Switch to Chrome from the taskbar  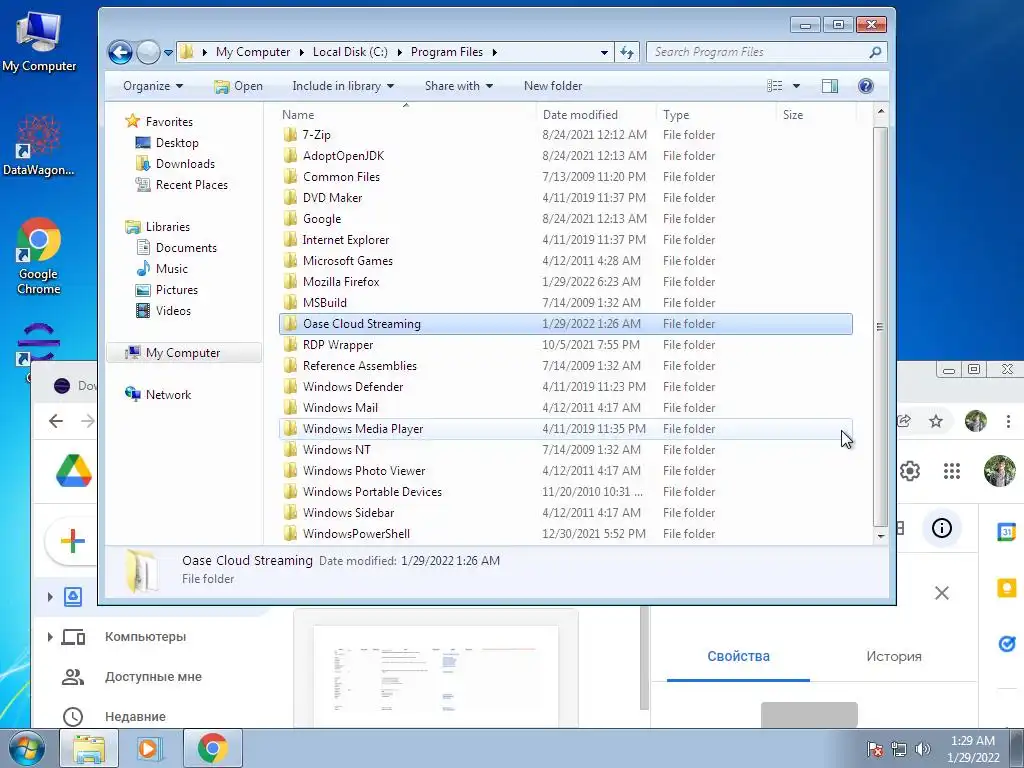click(x=212, y=748)
